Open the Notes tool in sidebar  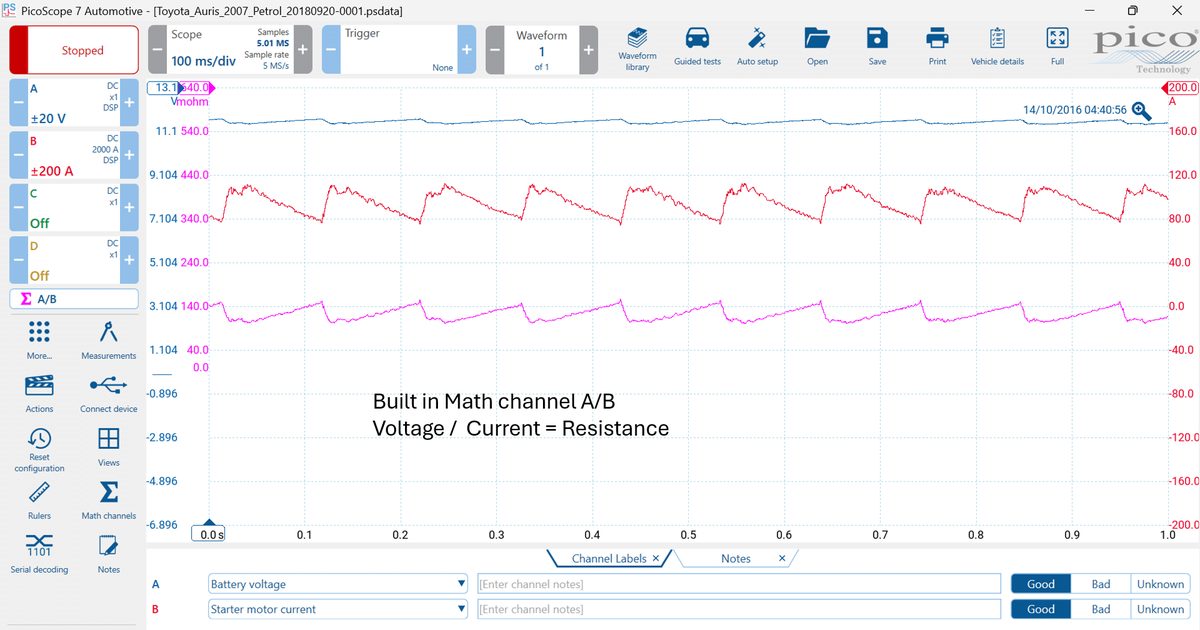[x=109, y=554]
